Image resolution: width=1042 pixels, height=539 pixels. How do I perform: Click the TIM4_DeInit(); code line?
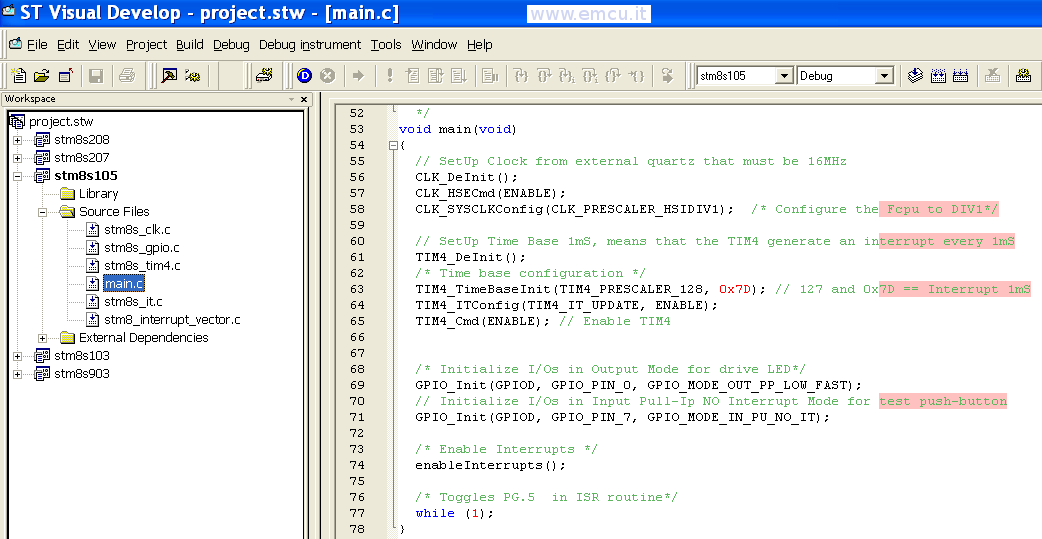coord(470,257)
